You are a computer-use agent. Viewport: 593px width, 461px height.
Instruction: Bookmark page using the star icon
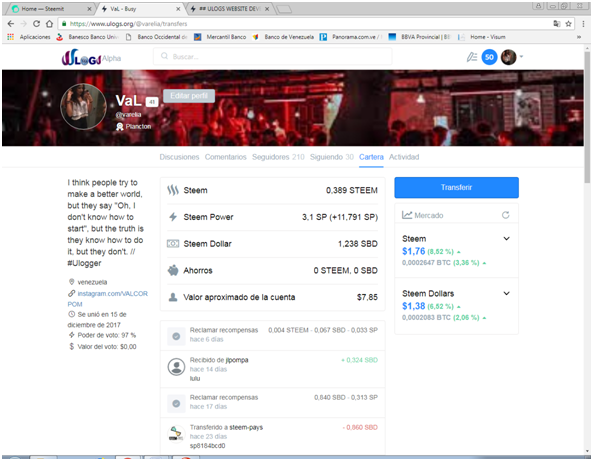[568, 24]
